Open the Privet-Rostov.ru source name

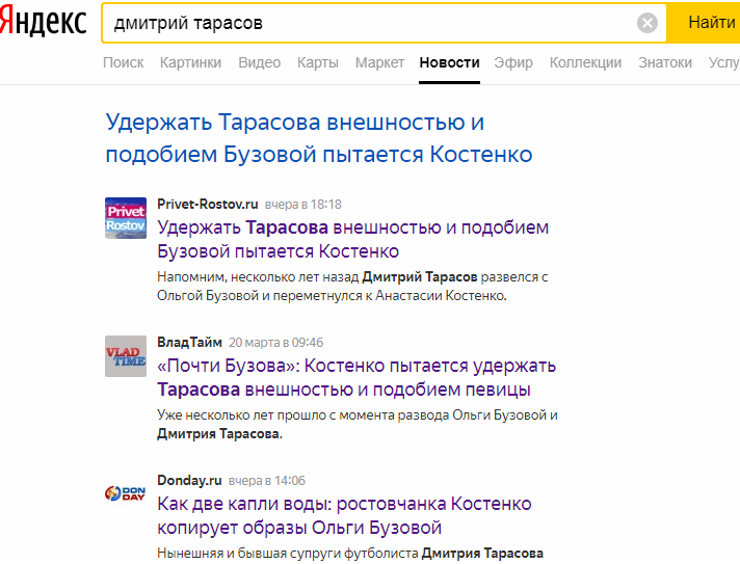click(208, 204)
